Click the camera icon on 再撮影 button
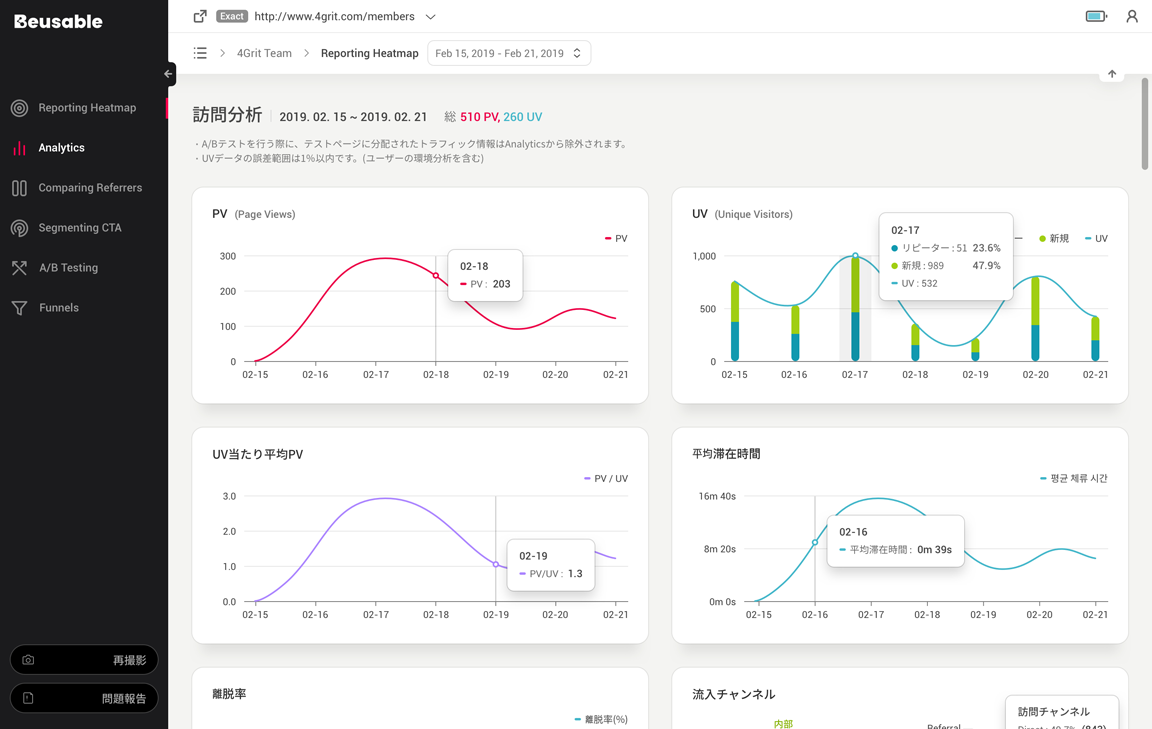The height and width of the screenshot is (729, 1152). 28,660
